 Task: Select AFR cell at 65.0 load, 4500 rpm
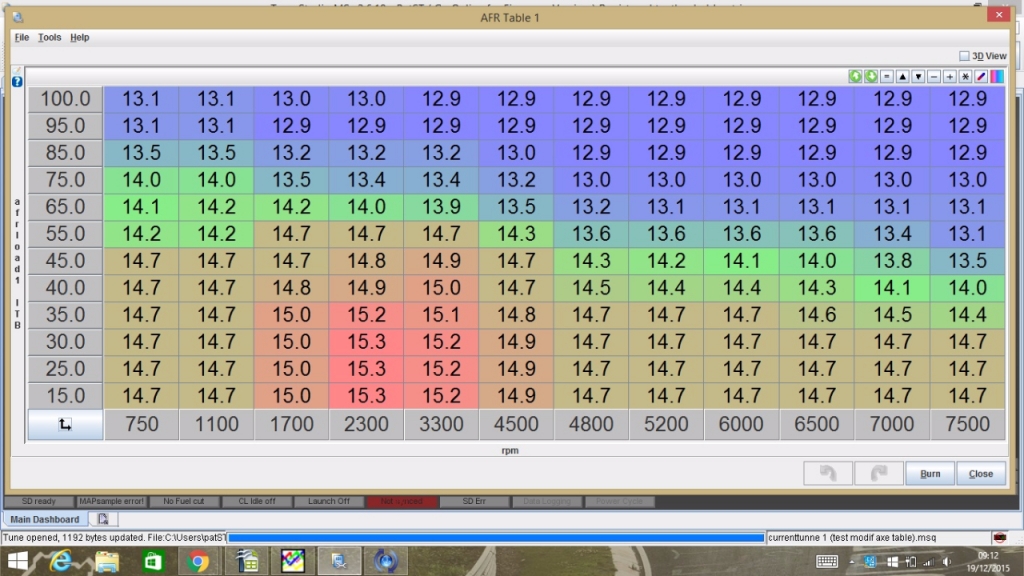click(517, 207)
